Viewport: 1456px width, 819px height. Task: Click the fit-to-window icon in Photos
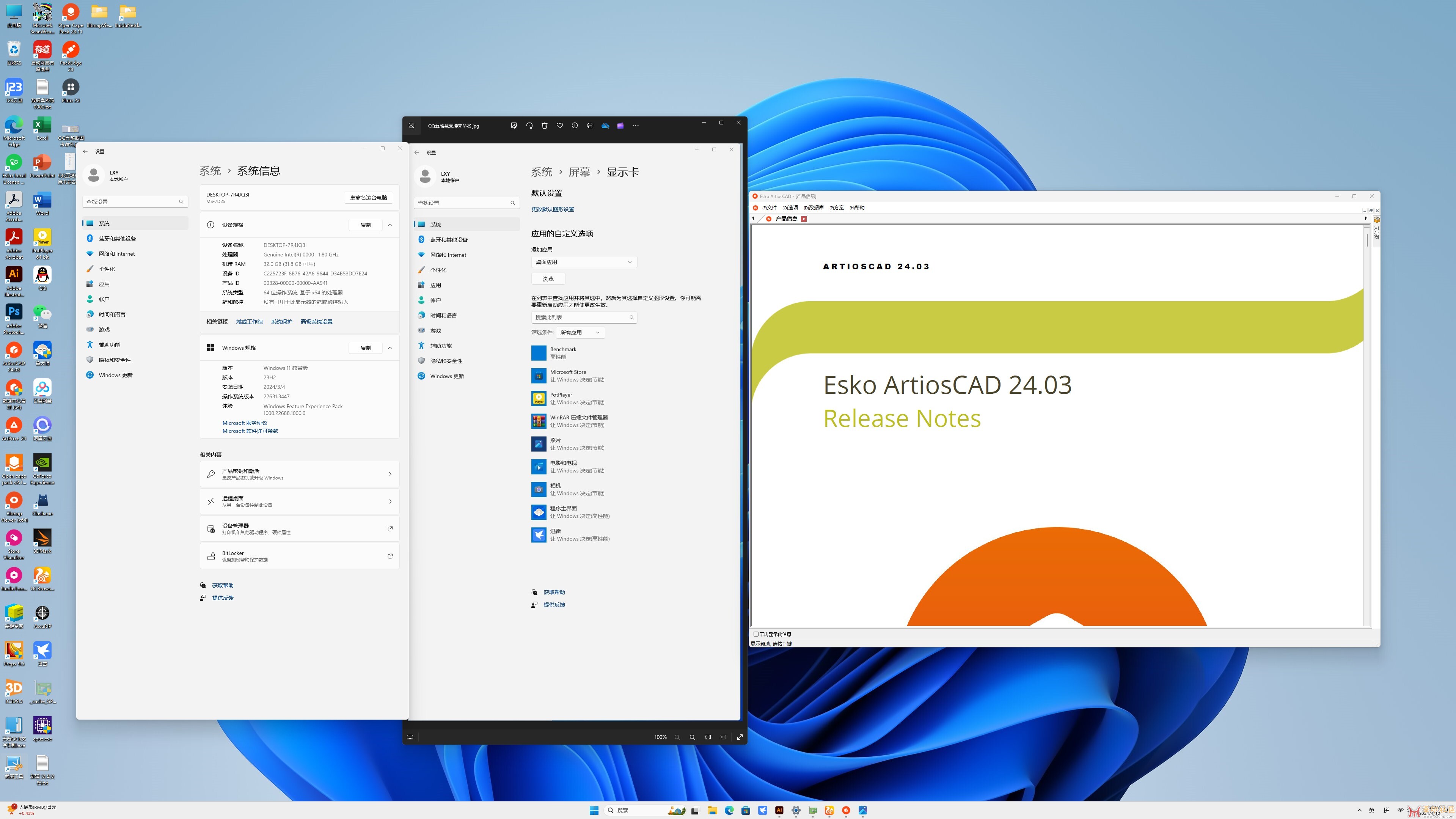708,737
